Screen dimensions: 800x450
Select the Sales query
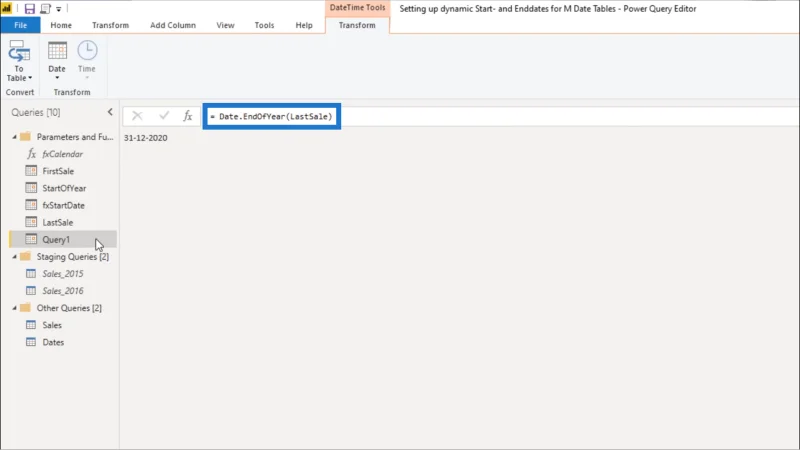click(52, 325)
